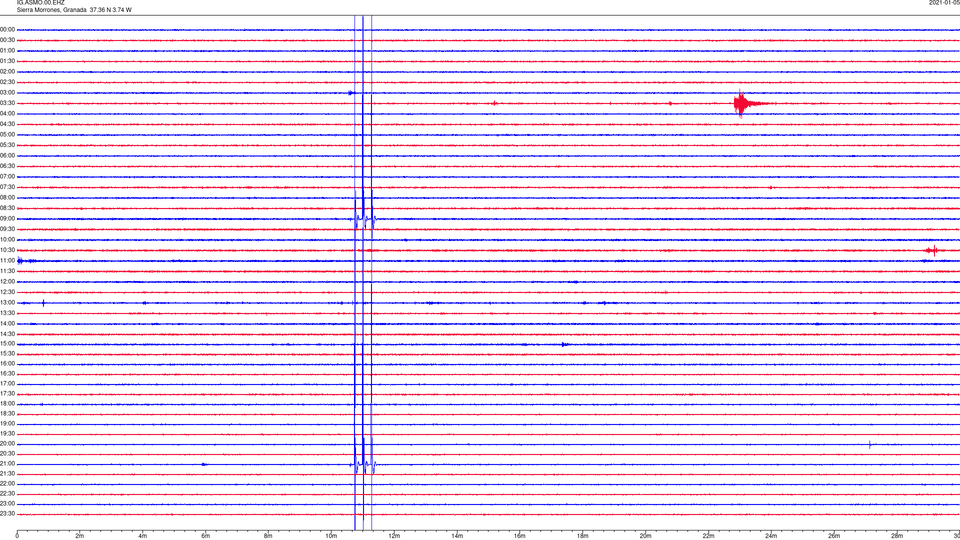Image resolution: width=960 pixels, height=540 pixels.
Task: Pick the 20:00 time label
Action: point(7,443)
